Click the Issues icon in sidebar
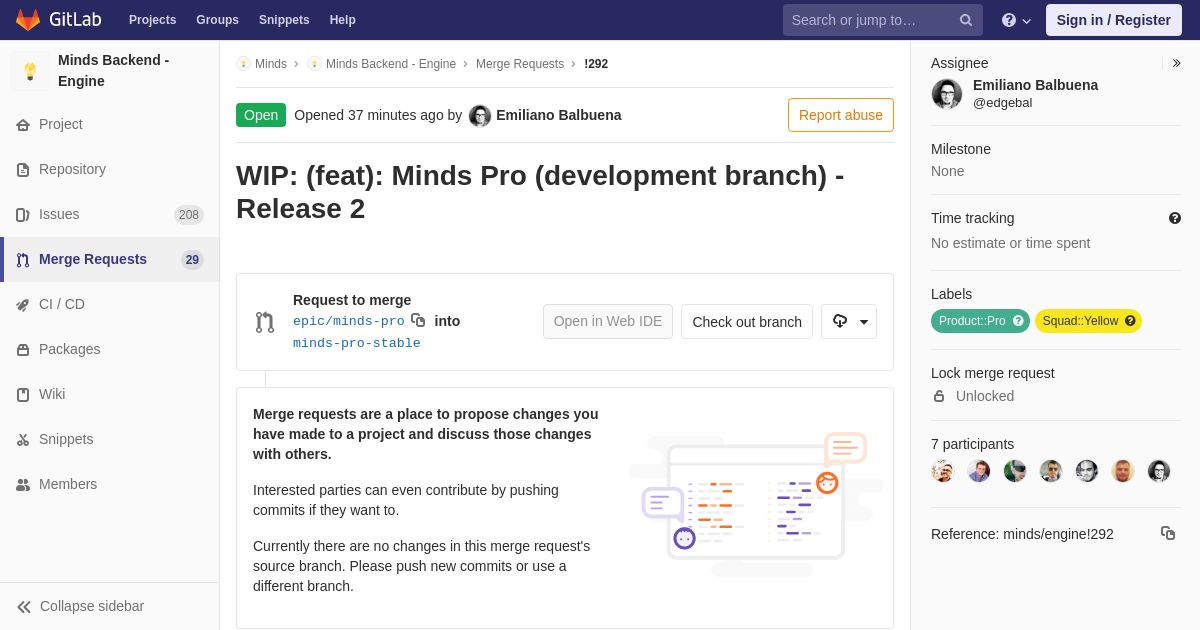 (23, 215)
